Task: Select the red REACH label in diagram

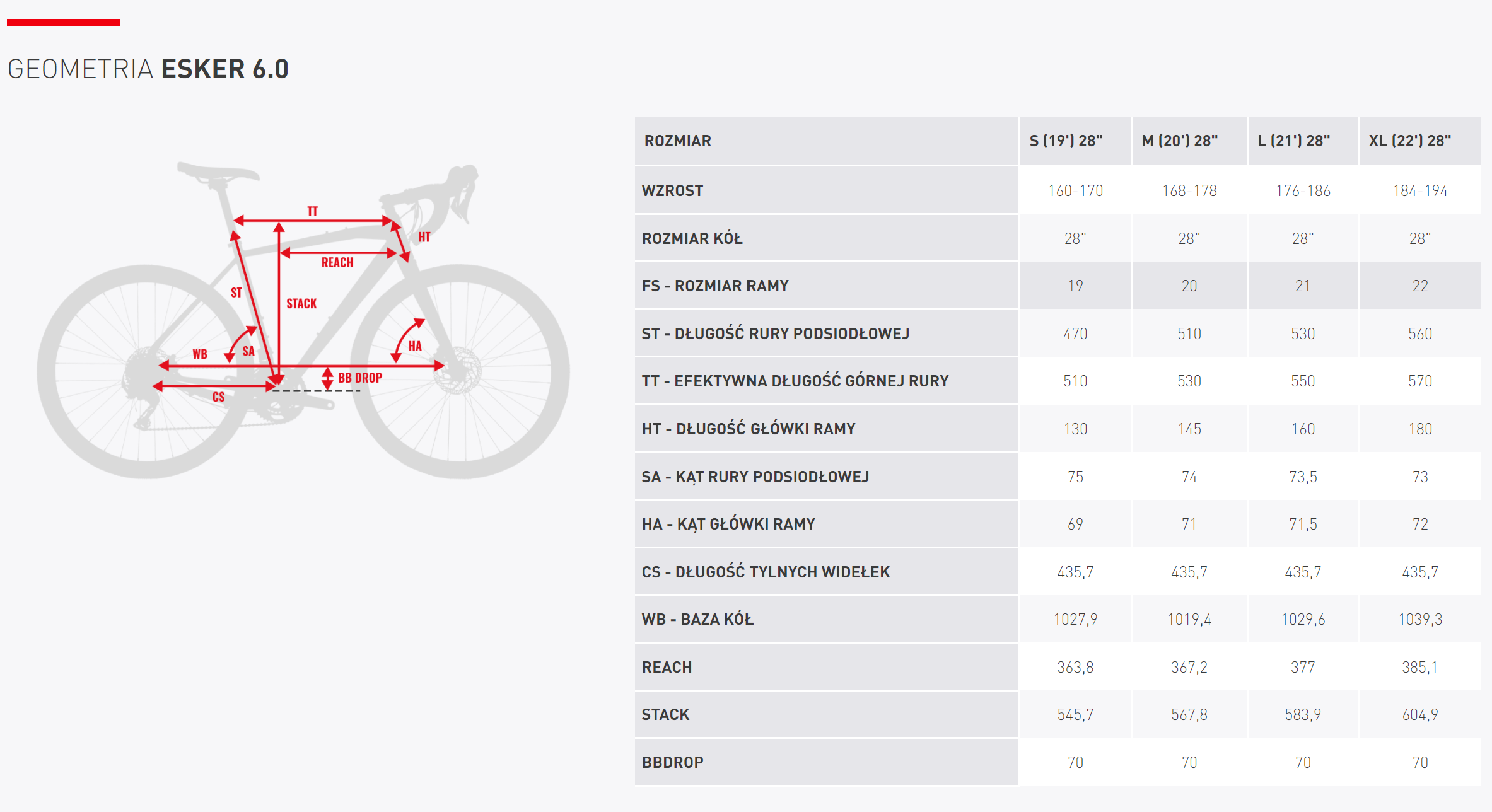Action: coord(337,262)
